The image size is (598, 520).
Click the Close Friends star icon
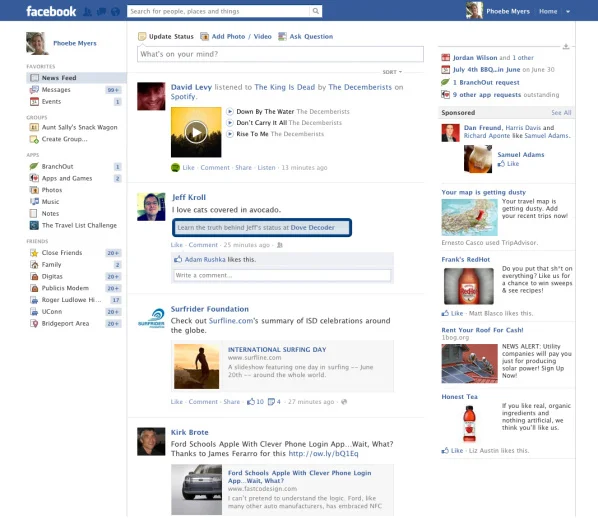[x=34, y=253]
